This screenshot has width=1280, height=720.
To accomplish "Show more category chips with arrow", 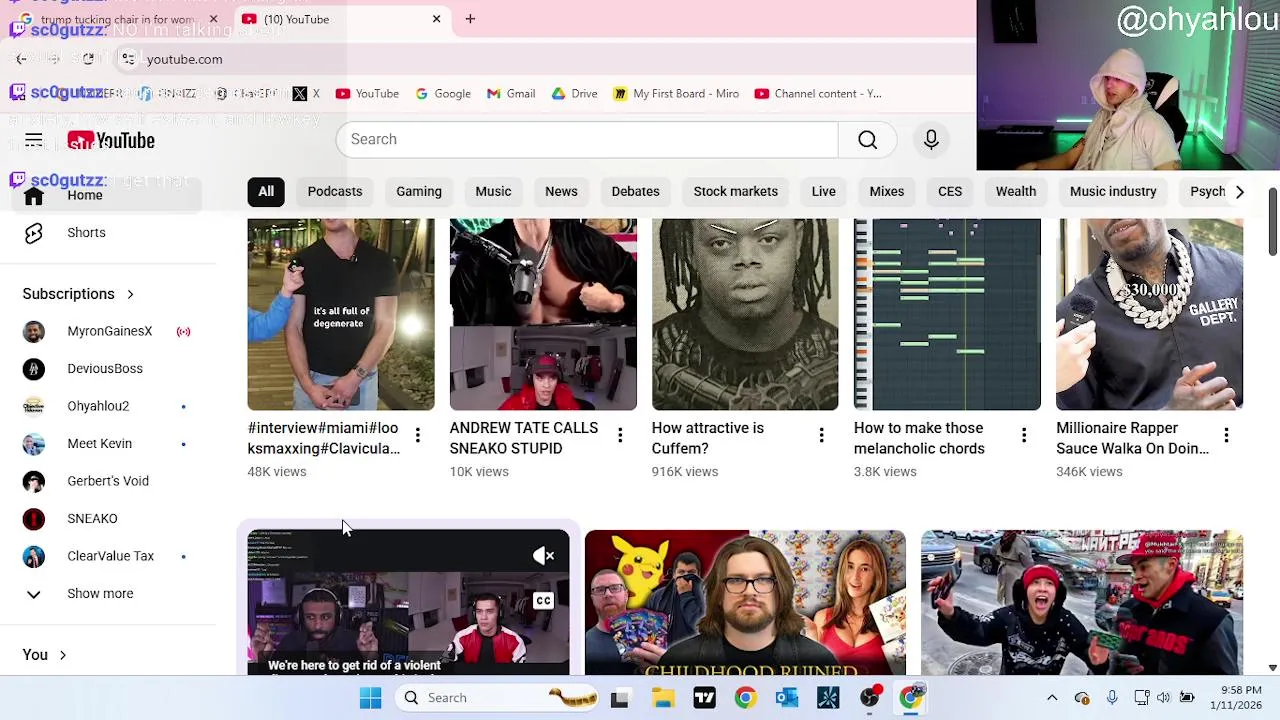I will [1240, 192].
